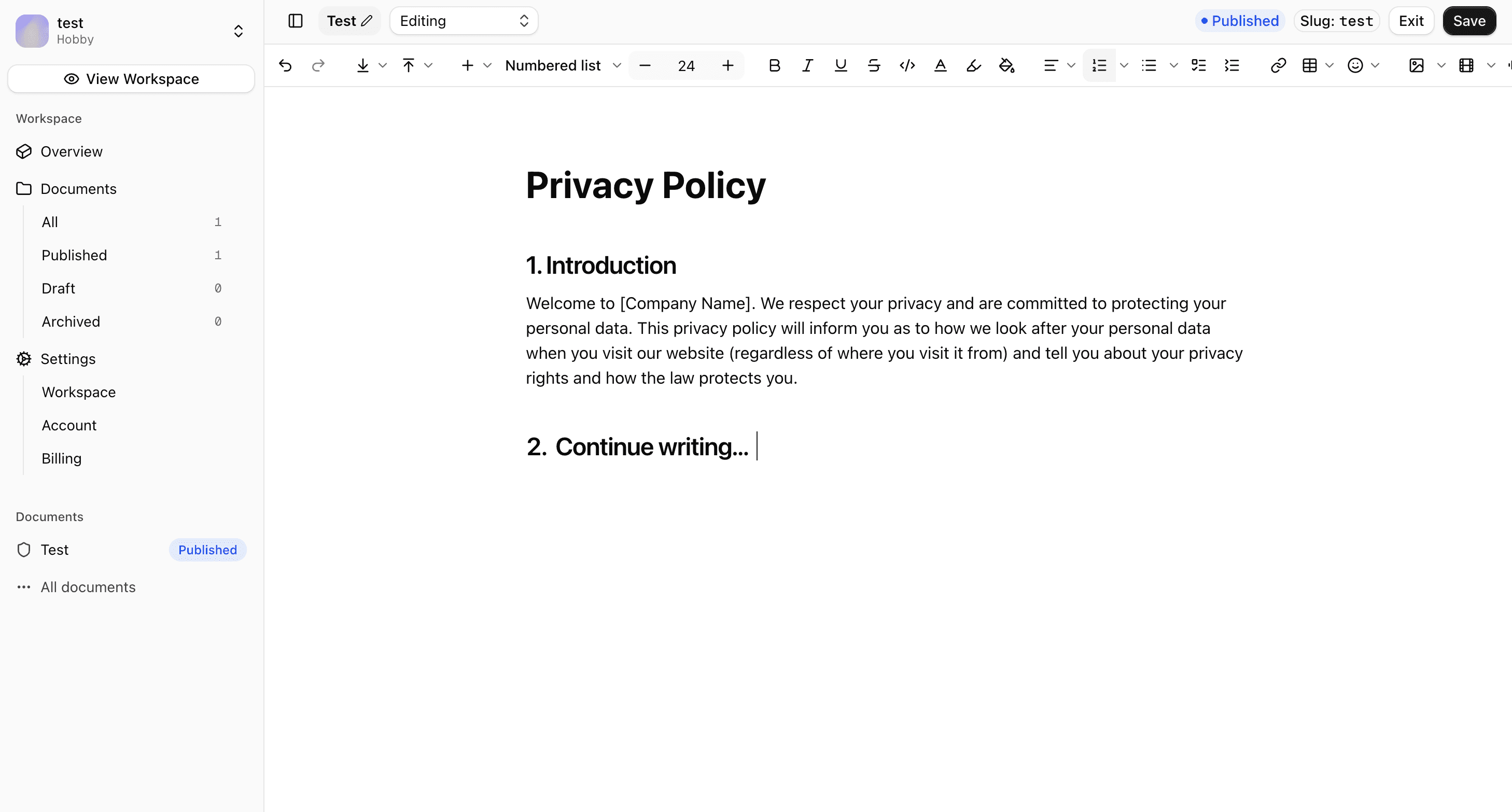Open the Editing mode dropdown
The image size is (1512, 812).
tap(463, 21)
